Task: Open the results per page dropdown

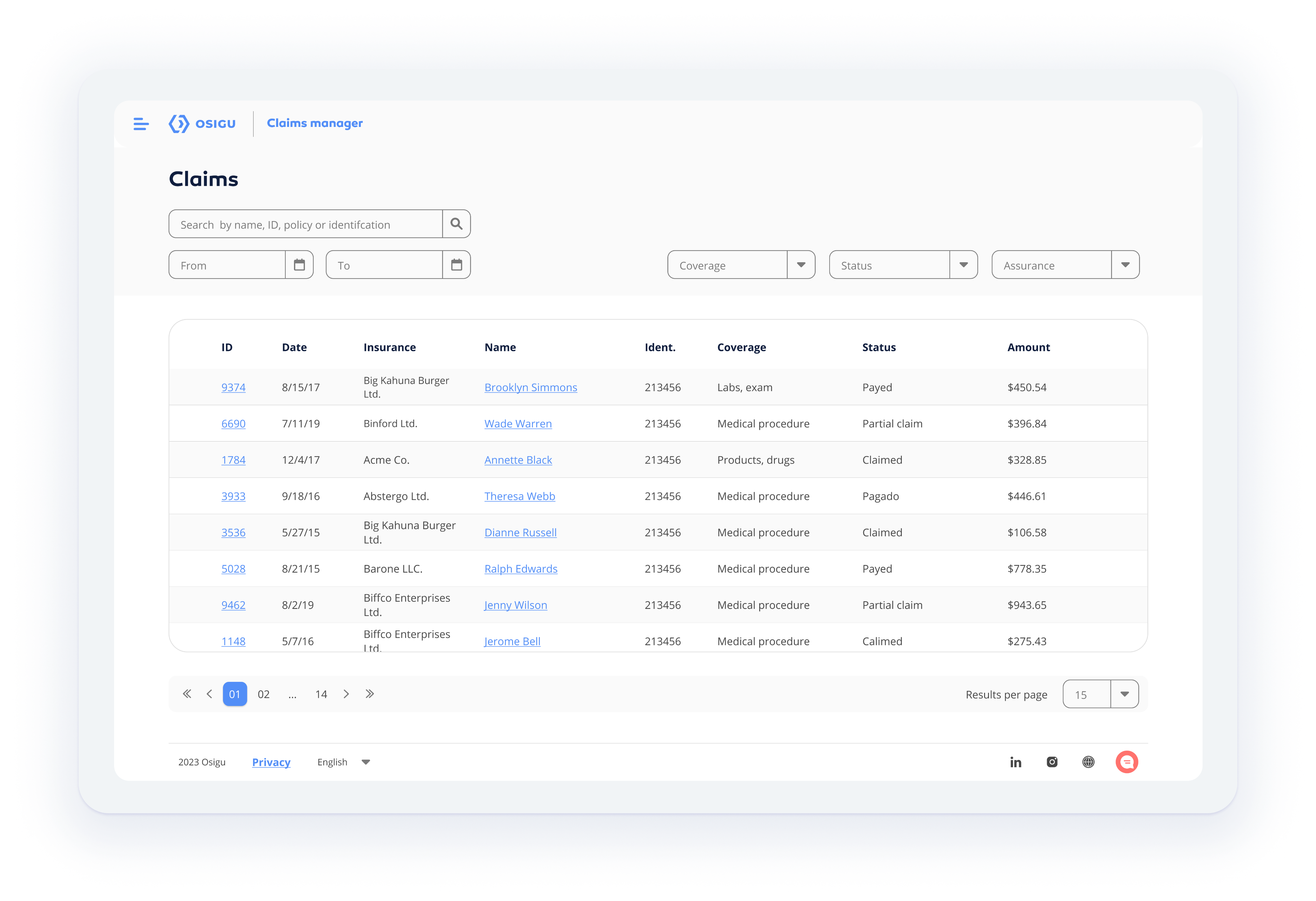Action: pos(1125,694)
